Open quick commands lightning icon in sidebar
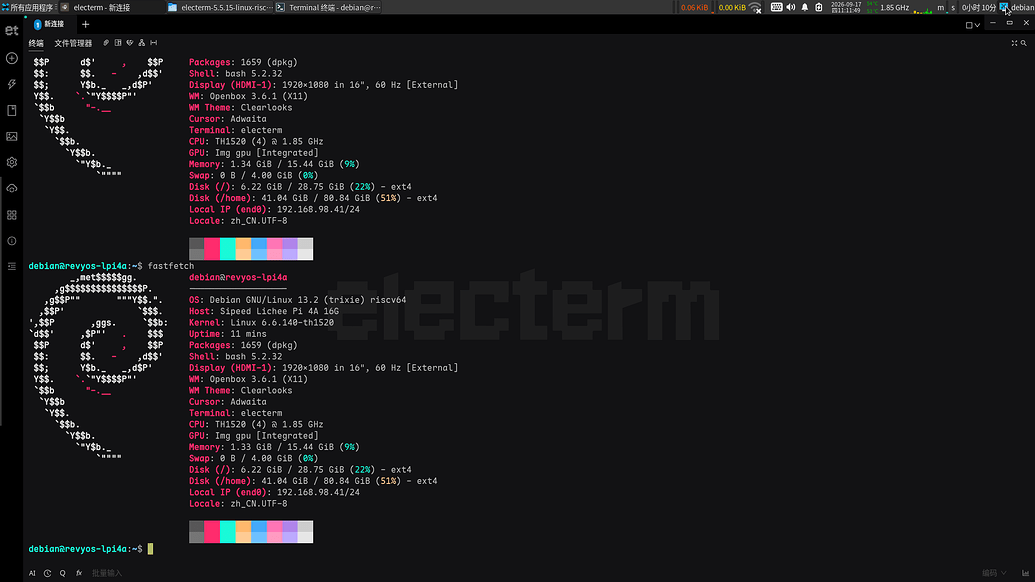Screen dimensions: 1035x582 tap(11, 84)
